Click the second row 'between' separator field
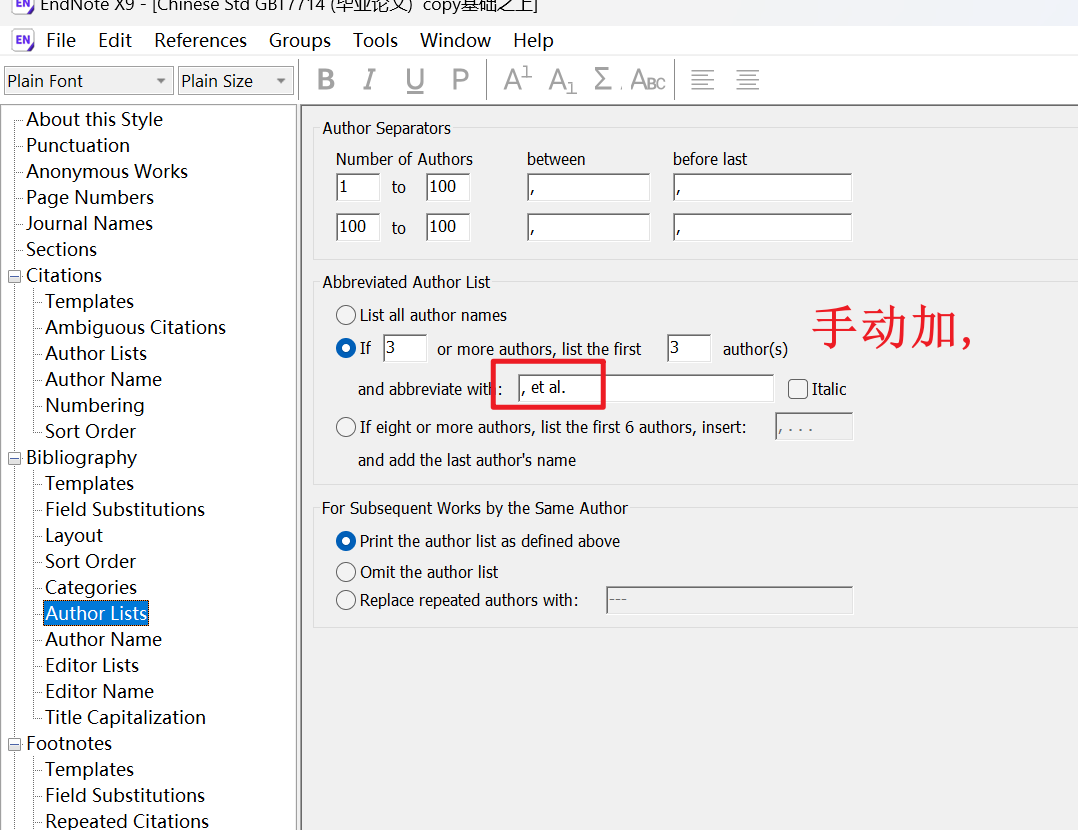The width and height of the screenshot is (1078, 830). tap(588, 227)
